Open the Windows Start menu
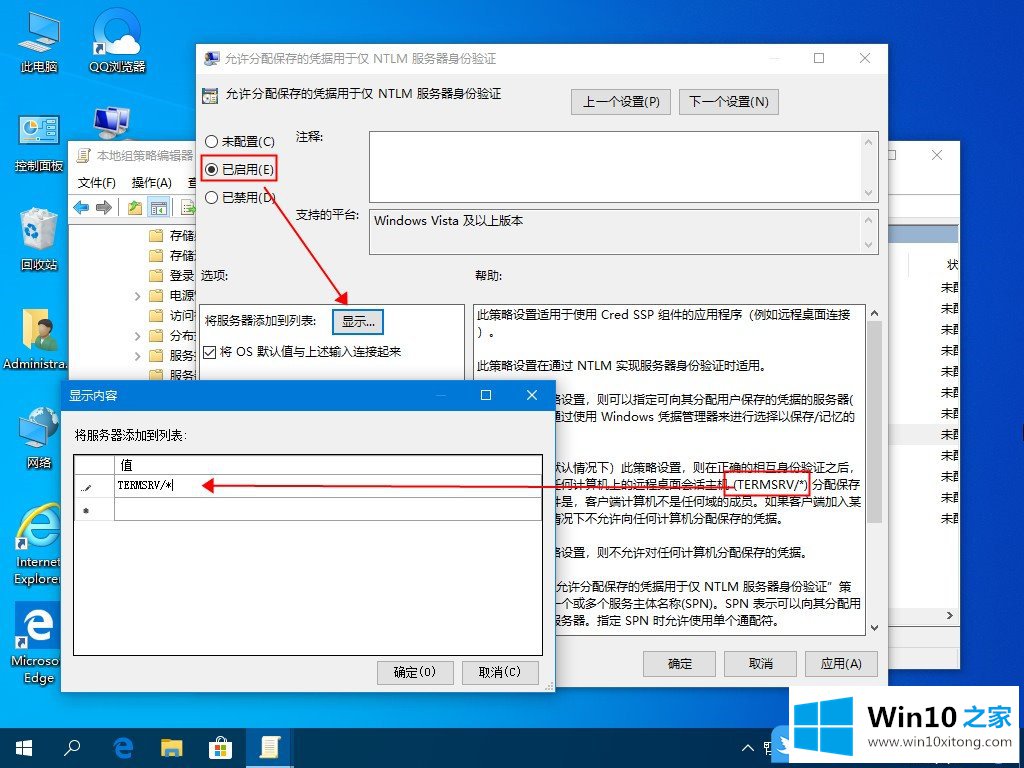This screenshot has height=768, width=1024. pos(24,748)
